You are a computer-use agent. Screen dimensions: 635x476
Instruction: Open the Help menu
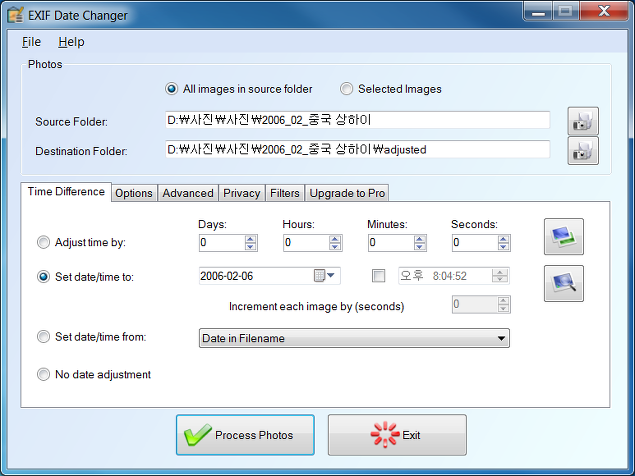(71, 42)
